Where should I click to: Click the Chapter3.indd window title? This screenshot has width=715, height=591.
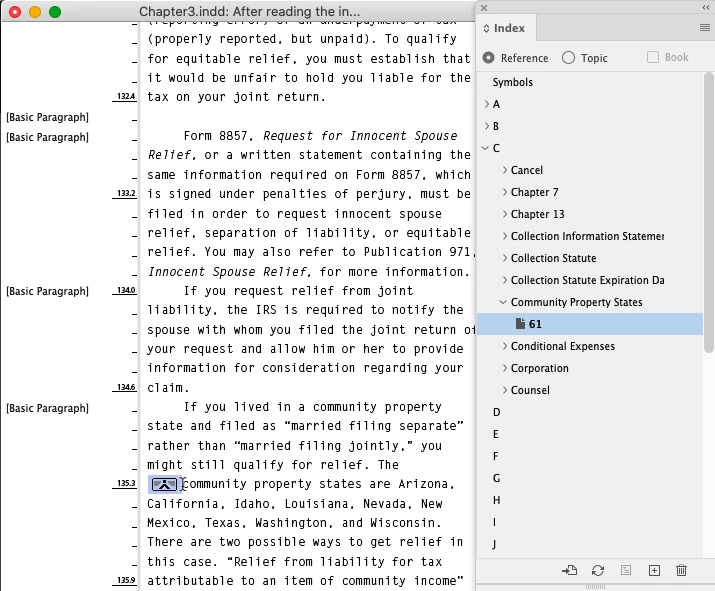pyautogui.click(x=249, y=11)
